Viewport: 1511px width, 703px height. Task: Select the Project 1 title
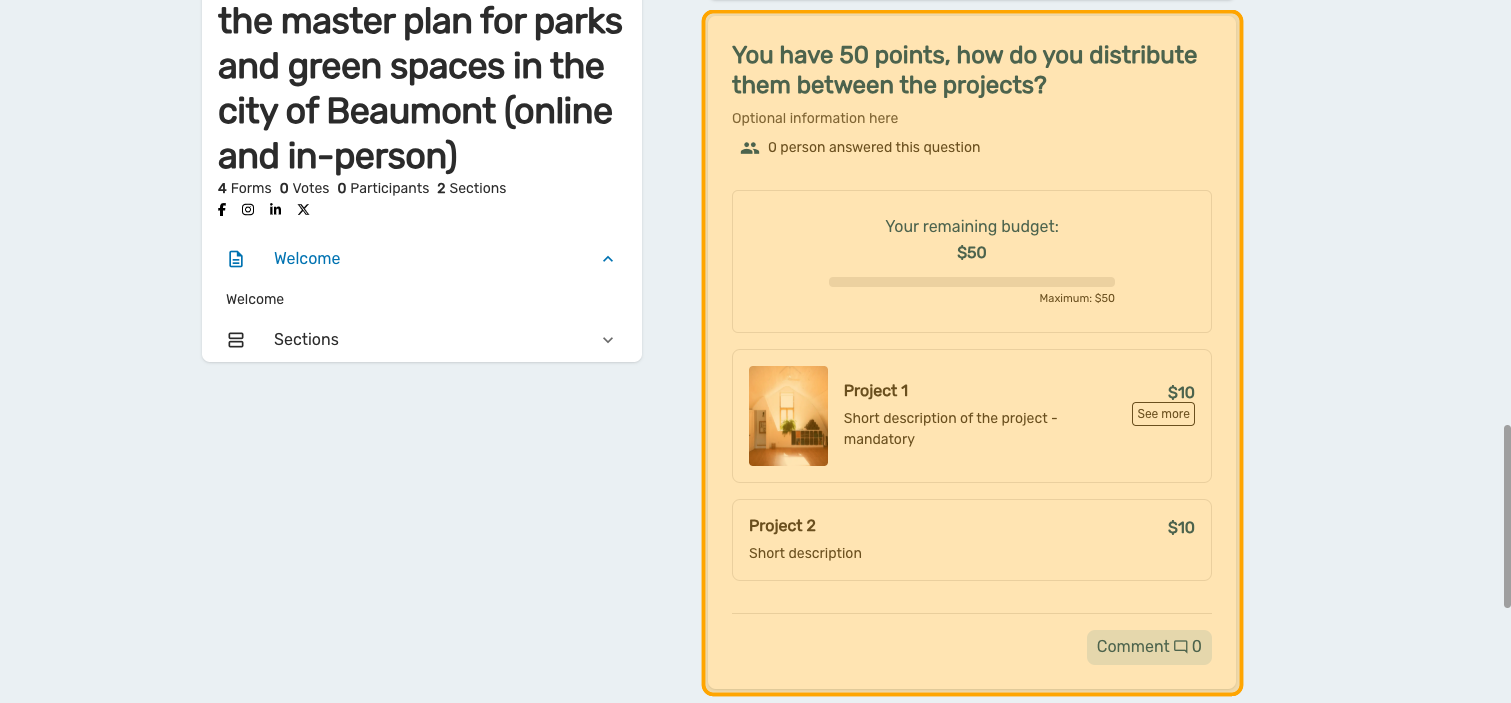coord(876,391)
